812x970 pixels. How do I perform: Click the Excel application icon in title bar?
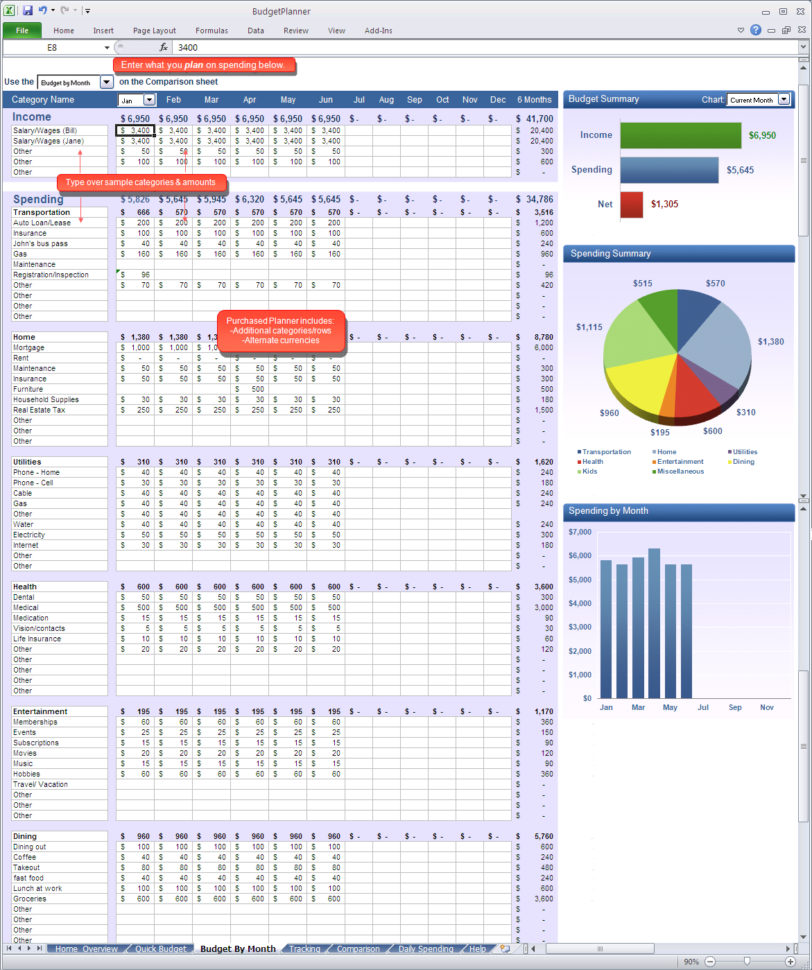pos(8,9)
